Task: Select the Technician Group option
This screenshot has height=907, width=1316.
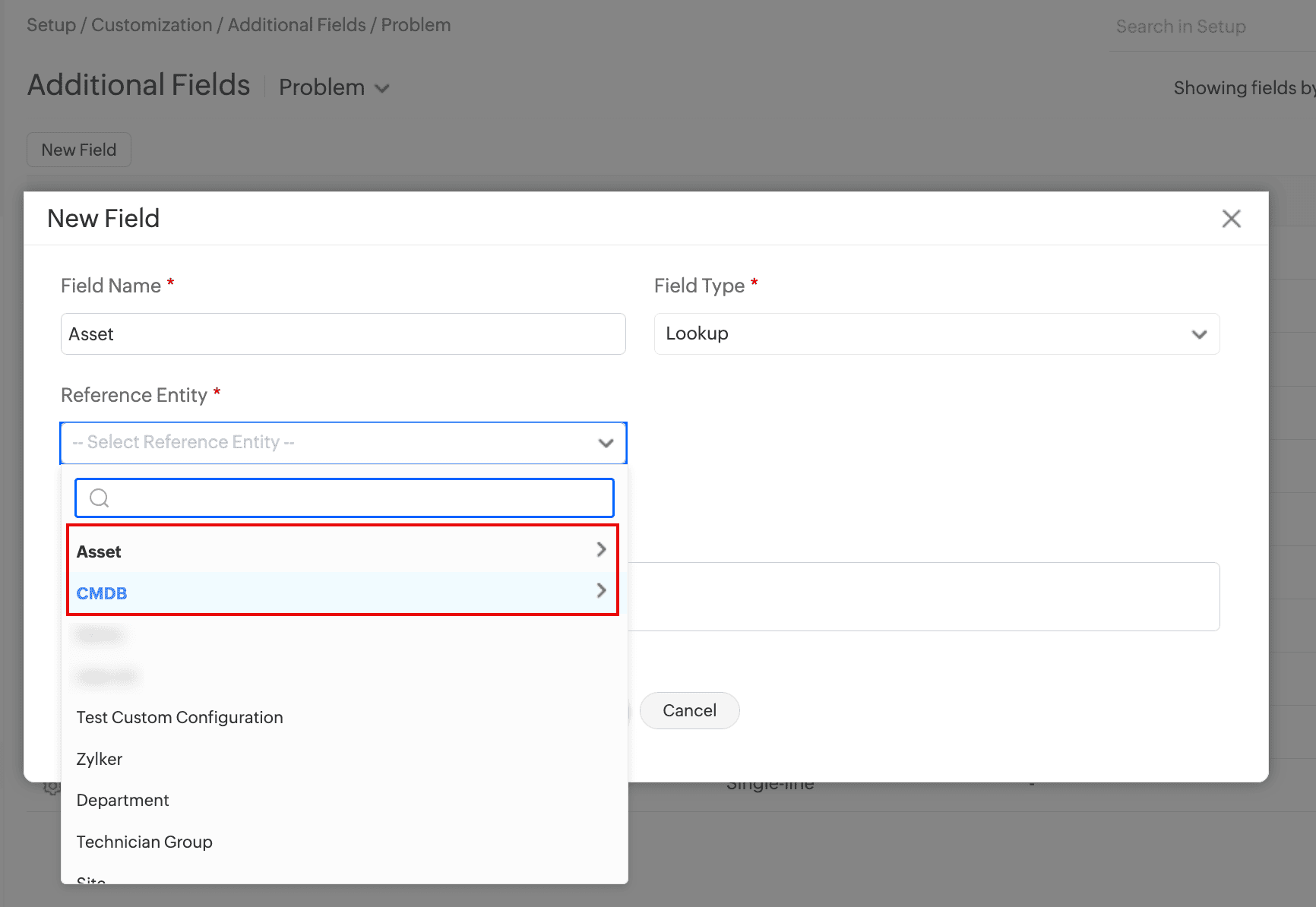Action: (144, 842)
